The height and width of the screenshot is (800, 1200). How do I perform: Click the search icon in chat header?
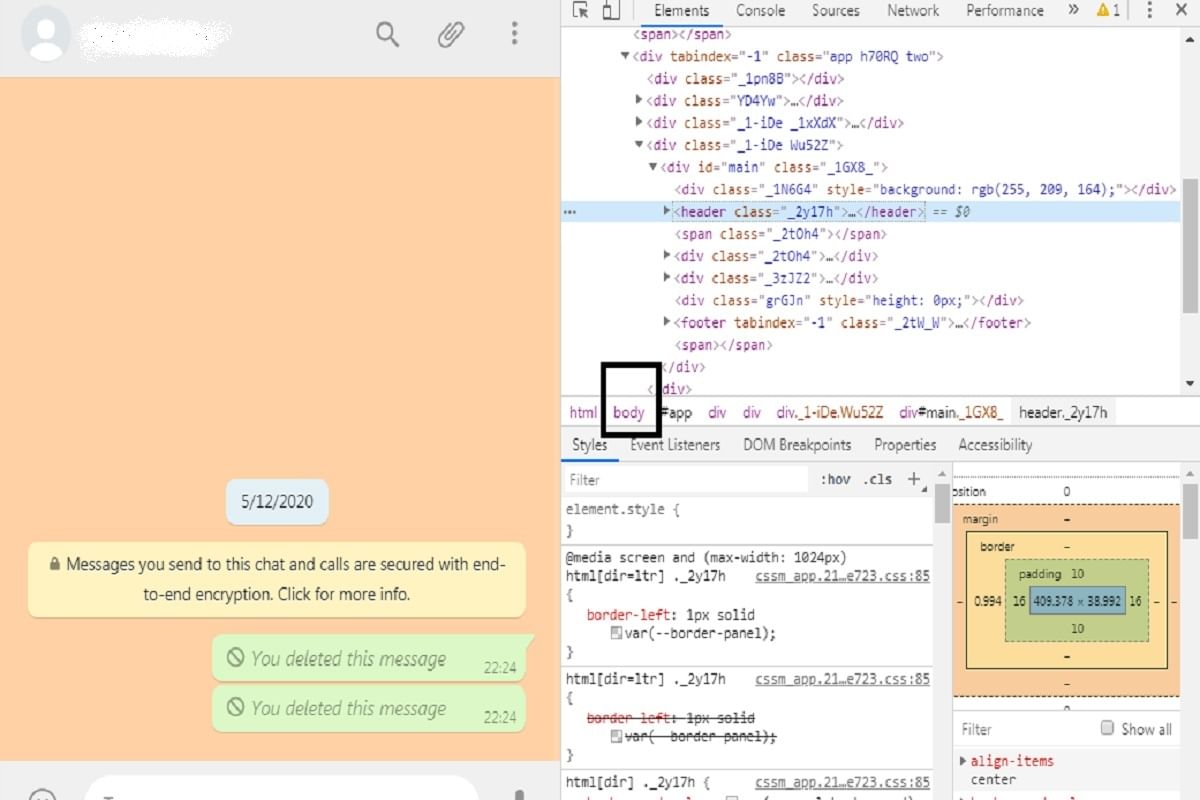(x=387, y=34)
